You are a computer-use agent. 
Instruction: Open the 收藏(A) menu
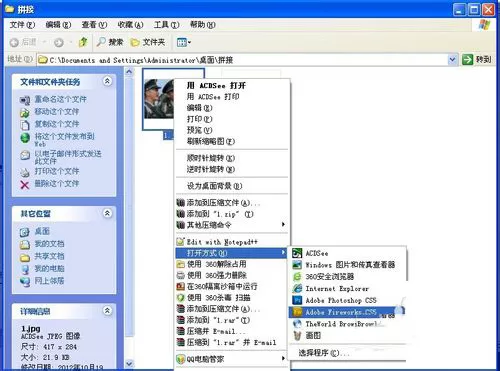130,25
